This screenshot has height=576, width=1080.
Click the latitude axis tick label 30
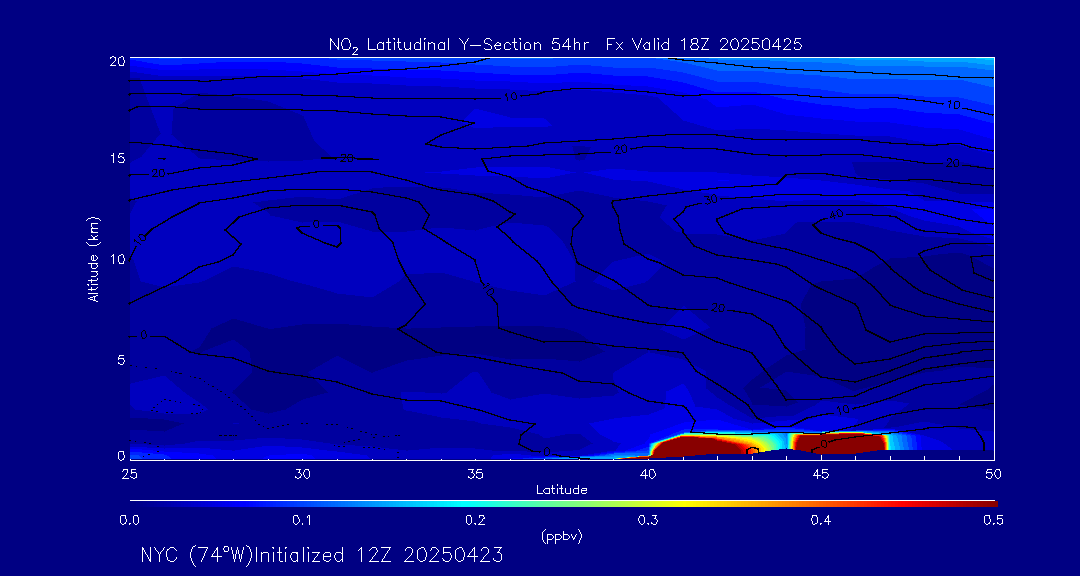click(x=302, y=473)
